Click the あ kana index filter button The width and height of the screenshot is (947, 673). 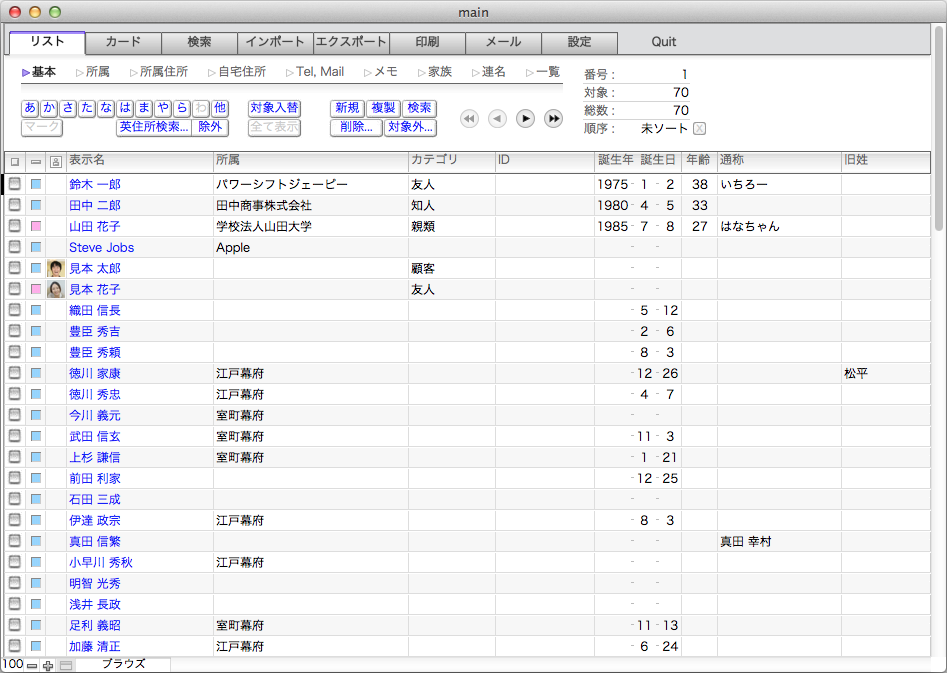pyautogui.click(x=30, y=108)
